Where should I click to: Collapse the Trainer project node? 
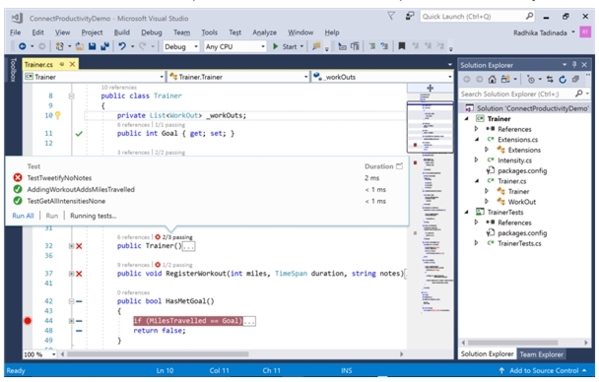pos(466,119)
